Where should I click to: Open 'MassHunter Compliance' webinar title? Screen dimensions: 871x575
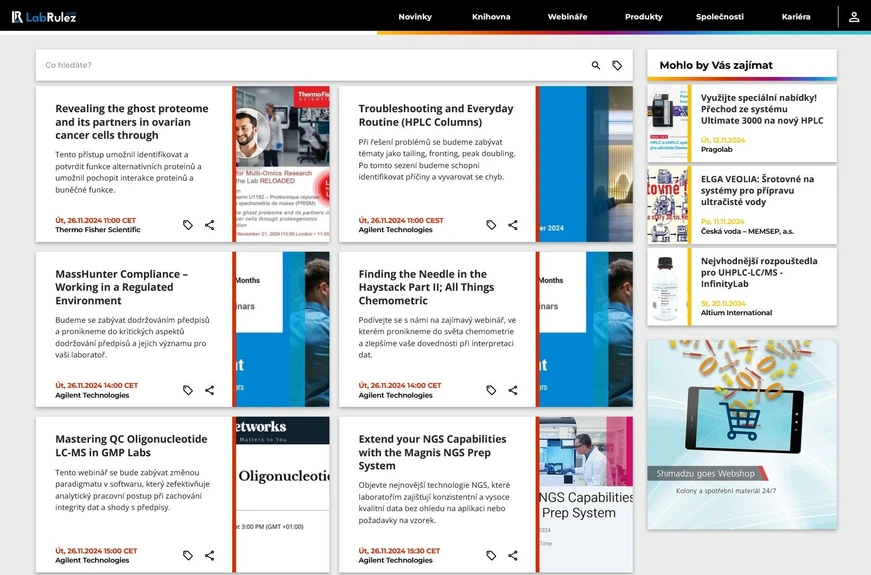point(121,287)
